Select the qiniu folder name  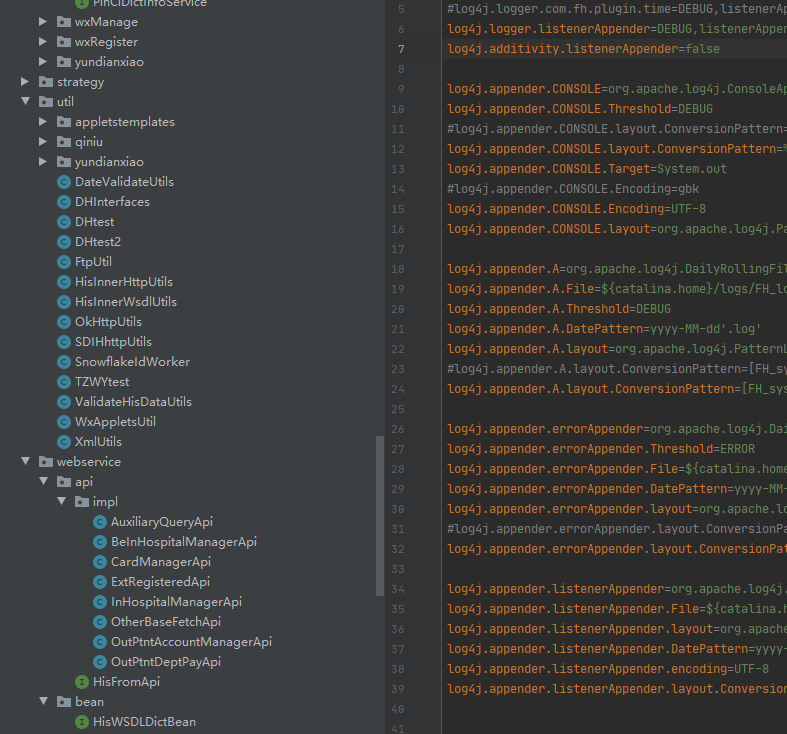coord(89,142)
